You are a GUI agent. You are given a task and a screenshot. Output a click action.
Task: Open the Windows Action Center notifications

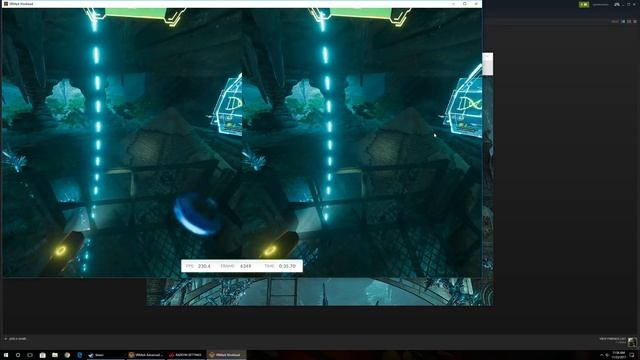pyautogui.click(x=632, y=355)
